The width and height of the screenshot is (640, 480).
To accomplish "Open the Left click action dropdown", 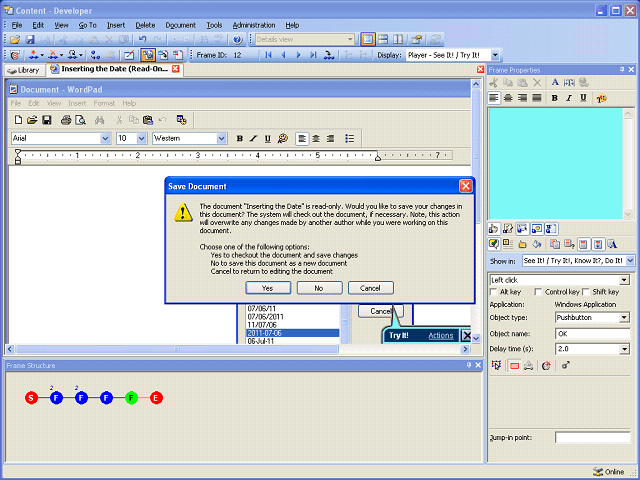I will pyautogui.click(x=624, y=280).
